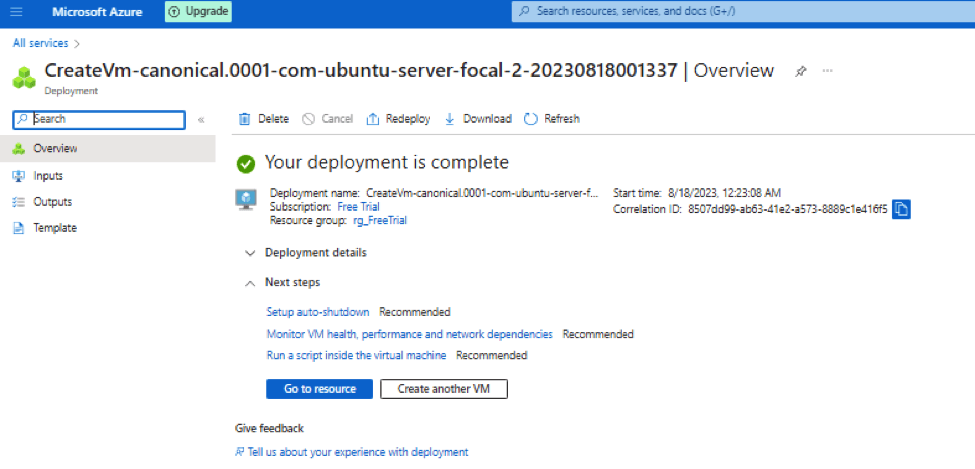Viewport: 975px width, 469px height.
Task: Click the Delete trash icon
Action: [x=245, y=119]
